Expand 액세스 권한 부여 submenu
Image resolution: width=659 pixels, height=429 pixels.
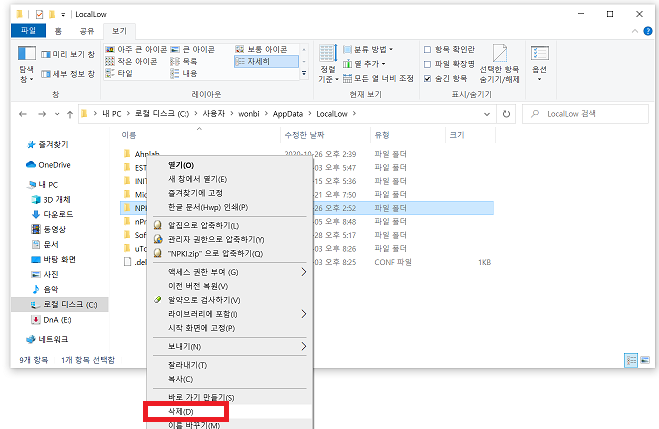230,272
